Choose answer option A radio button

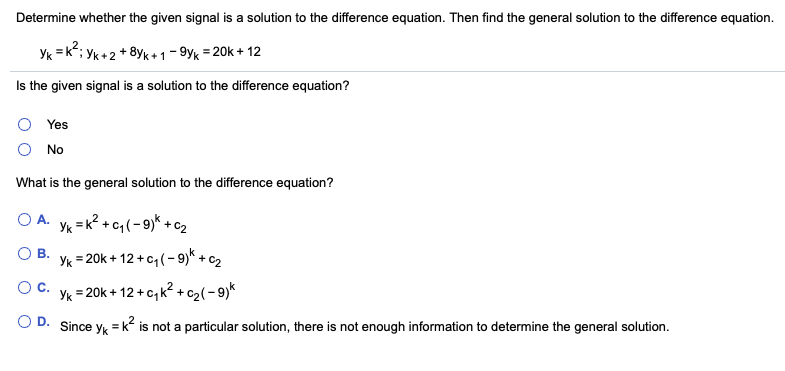[x=25, y=220]
